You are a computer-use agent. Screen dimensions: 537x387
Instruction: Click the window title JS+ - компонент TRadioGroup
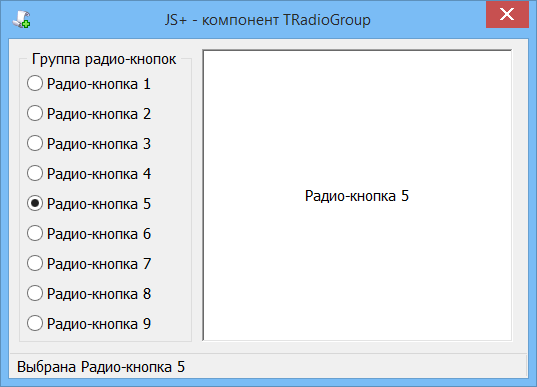tap(267, 20)
